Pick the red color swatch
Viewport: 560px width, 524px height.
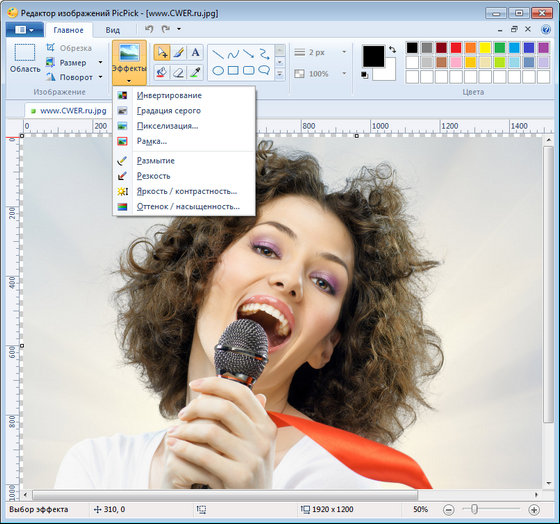click(x=456, y=48)
